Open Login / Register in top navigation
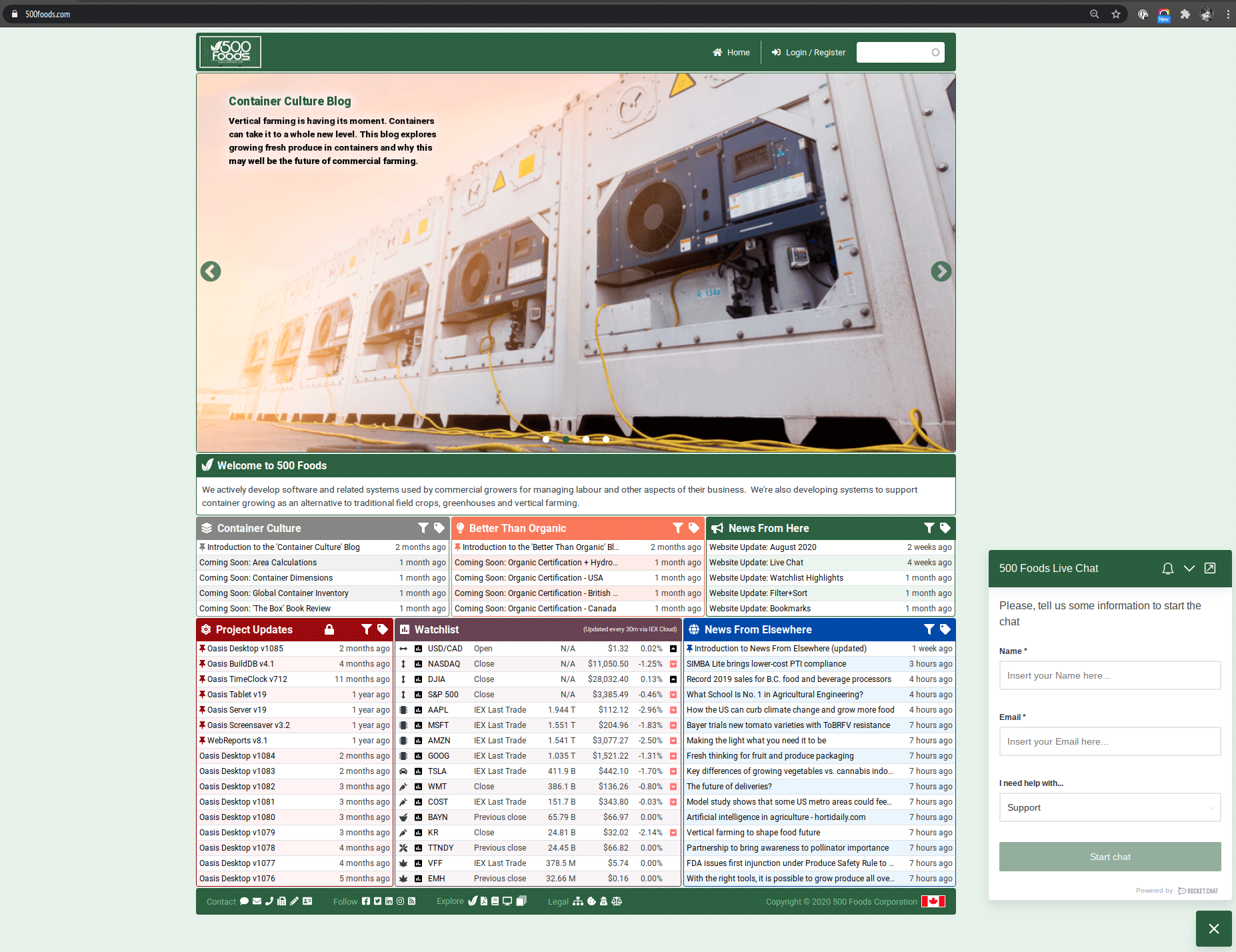Screen dimensions: 1236x952 pyautogui.click(x=809, y=53)
